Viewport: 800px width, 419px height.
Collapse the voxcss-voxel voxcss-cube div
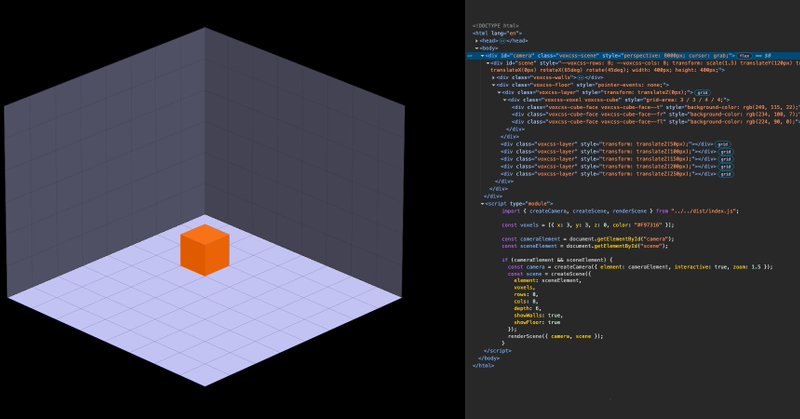click(505, 100)
